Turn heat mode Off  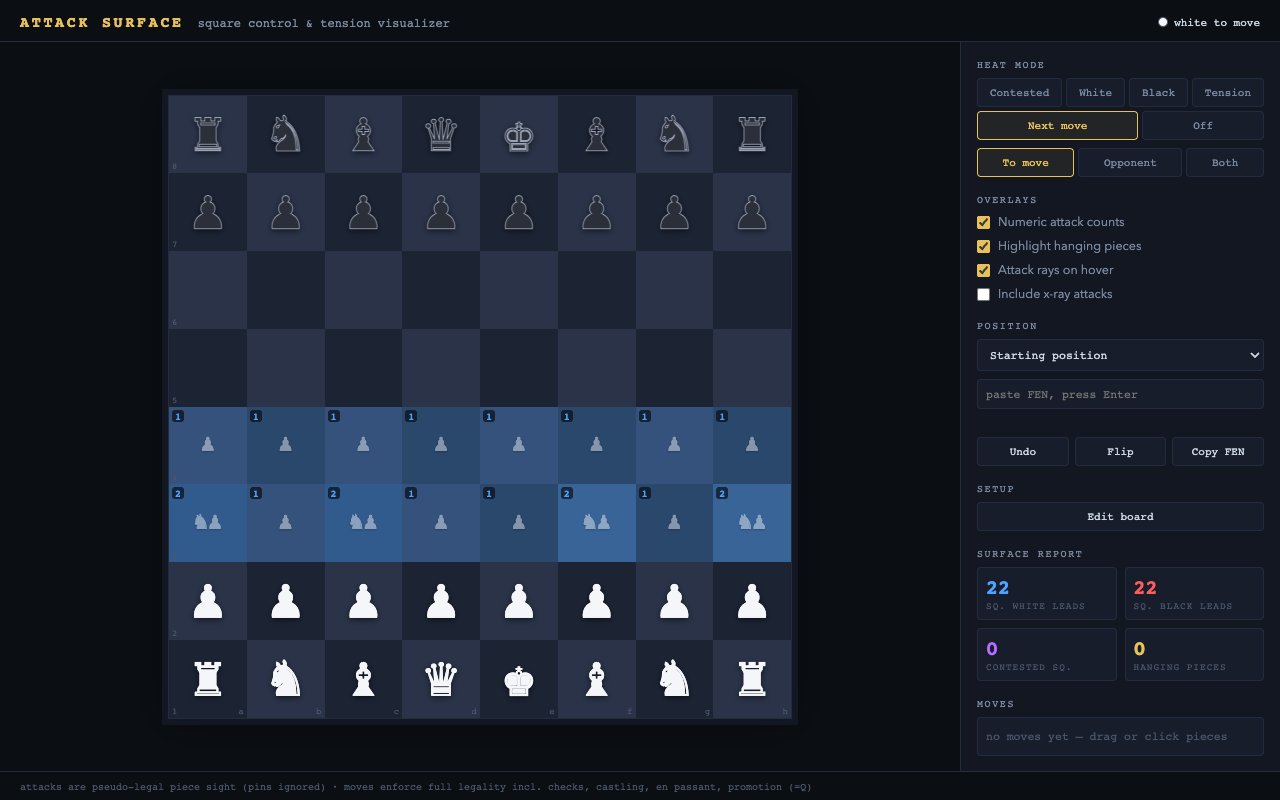tap(1203, 126)
